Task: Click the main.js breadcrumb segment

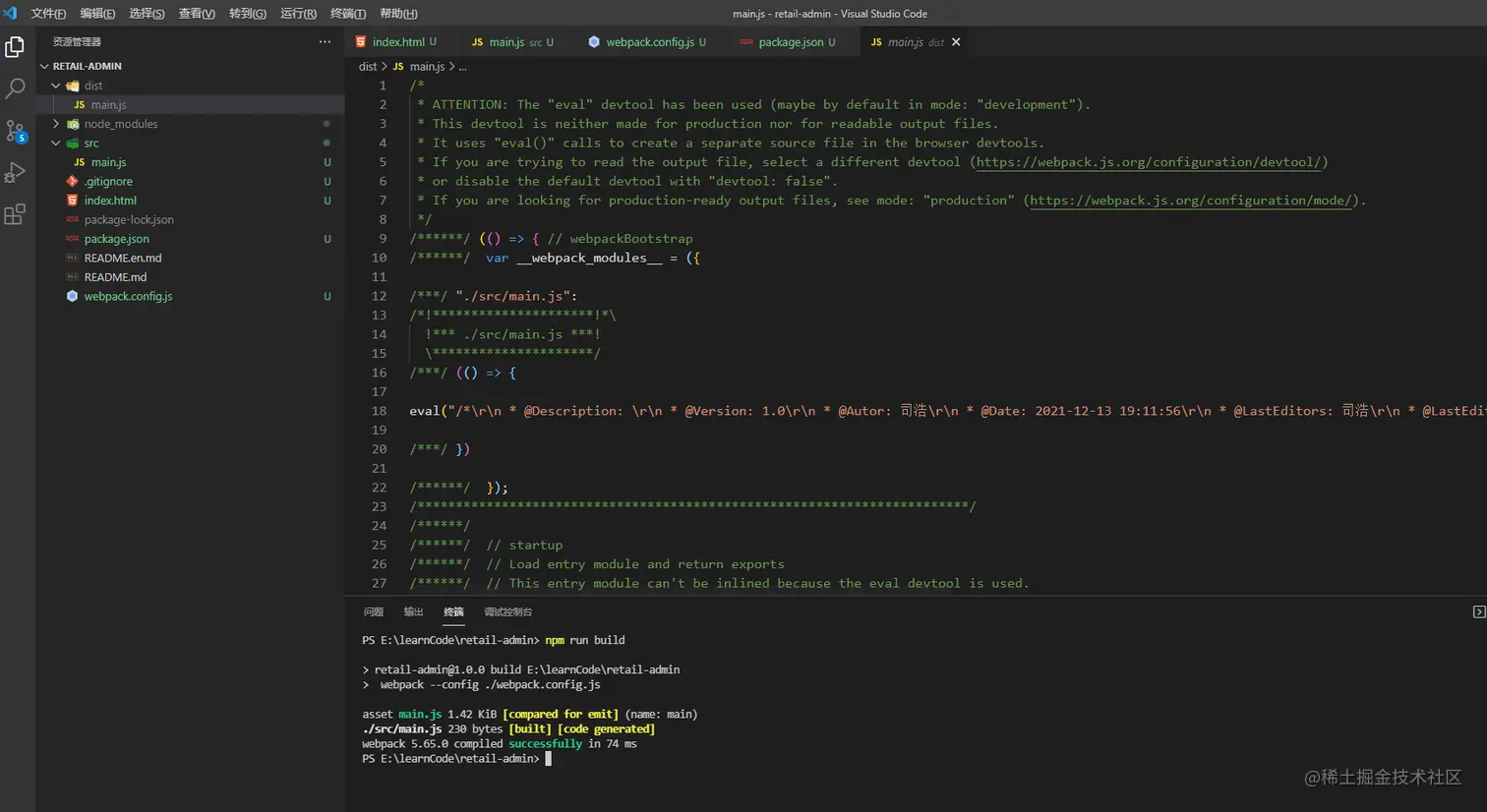Action: click(x=427, y=67)
